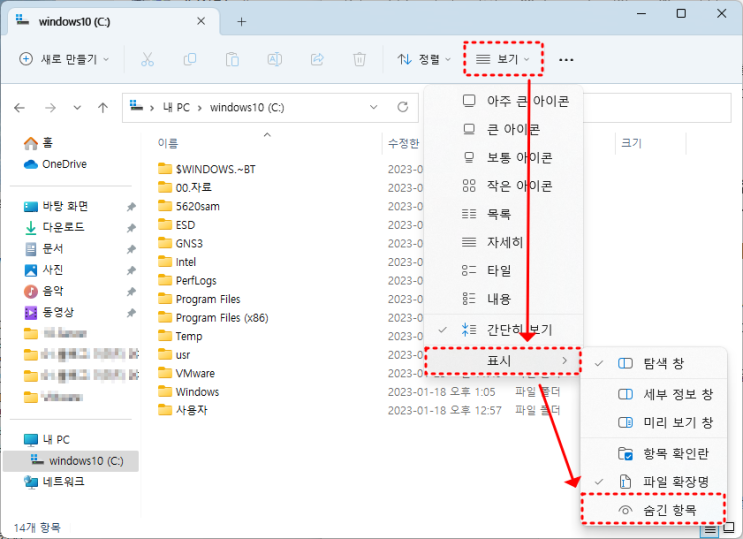Viewport: 743px width, 539px height.
Task: Open the 정렬 sort dropdown
Action: click(424, 59)
